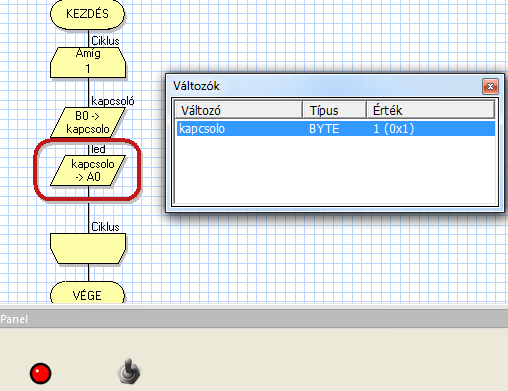Click the Érték column header

(x=430, y=110)
